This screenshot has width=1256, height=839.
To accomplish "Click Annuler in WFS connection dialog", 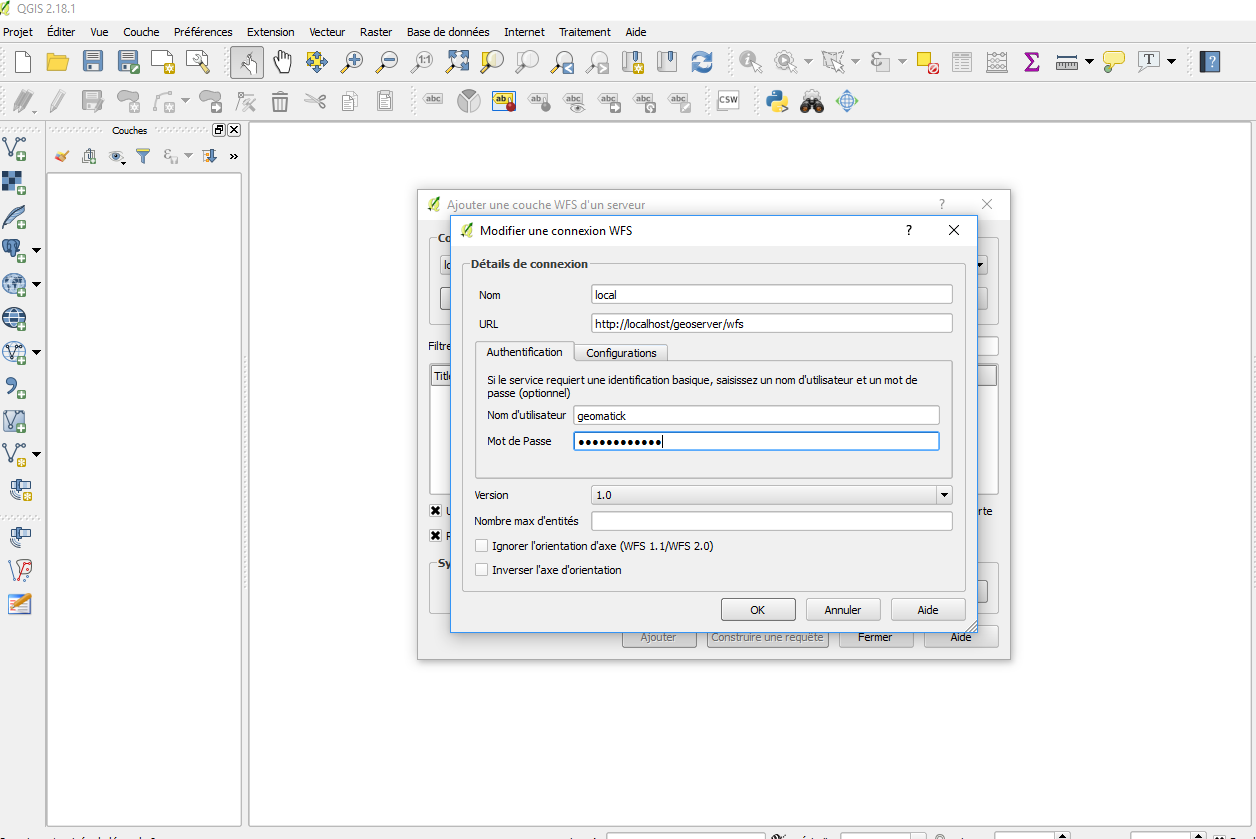I will tap(843, 610).
